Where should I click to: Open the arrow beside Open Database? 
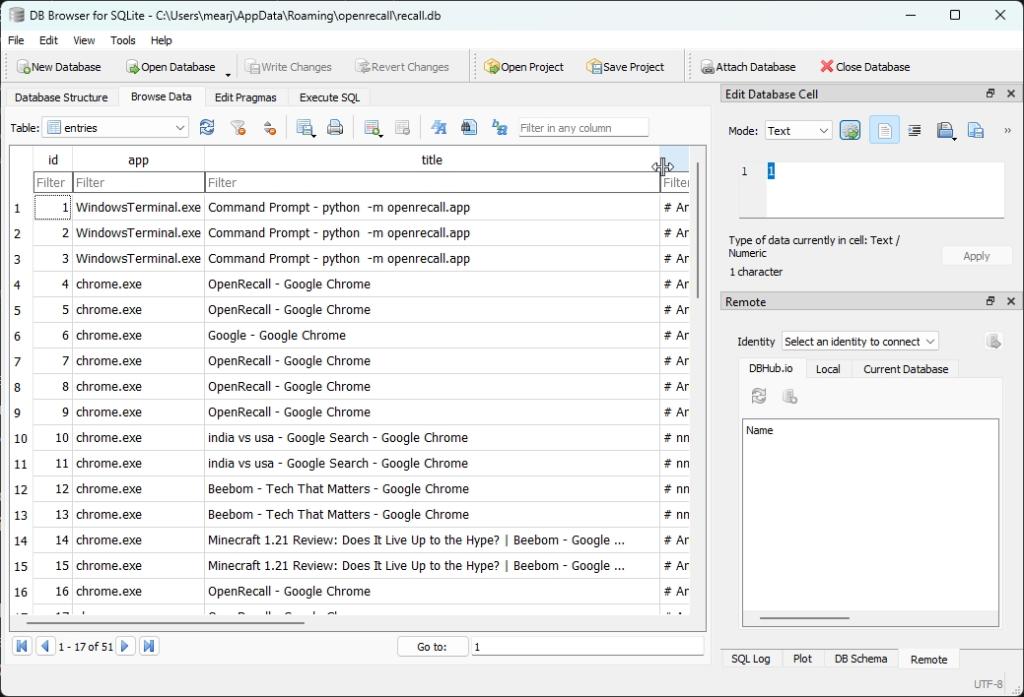pos(228,74)
